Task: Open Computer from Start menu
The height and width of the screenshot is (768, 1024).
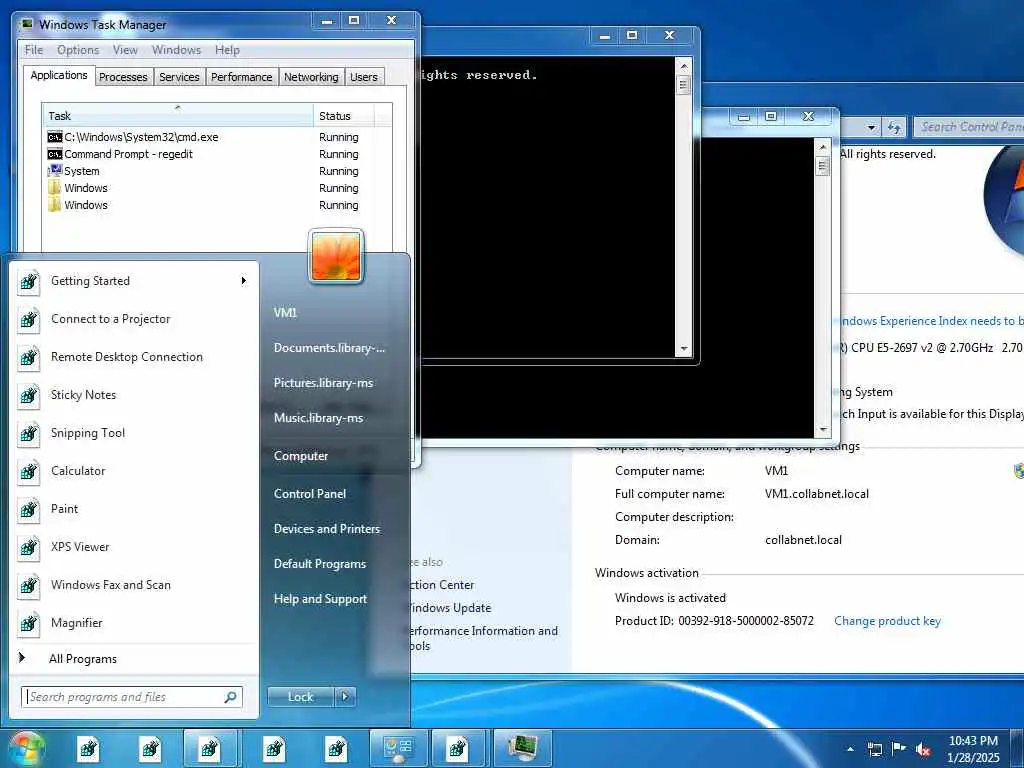Action: click(x=300, y=456)
